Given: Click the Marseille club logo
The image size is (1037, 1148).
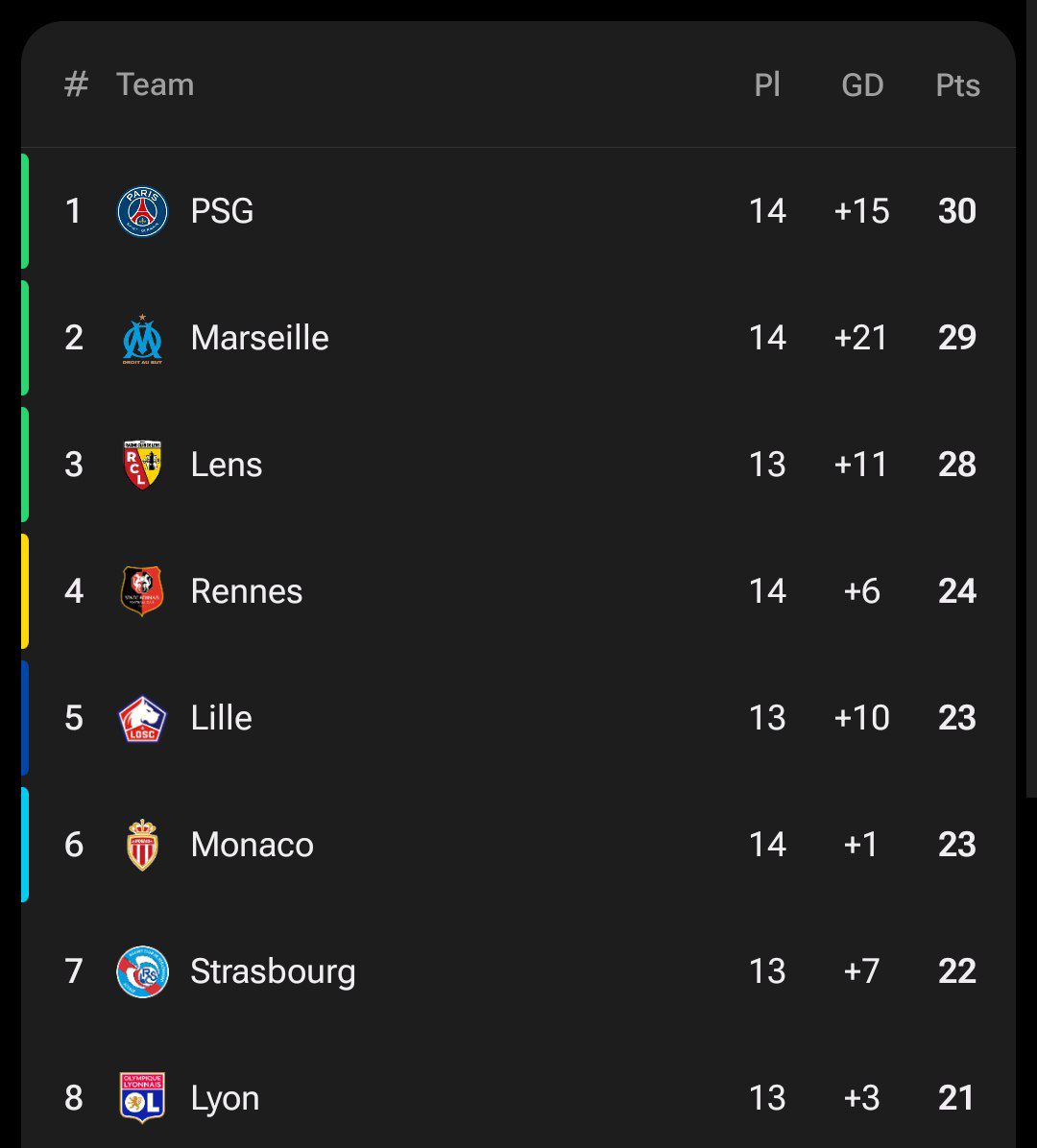Looking at the screenshot, I should [142, 339].
